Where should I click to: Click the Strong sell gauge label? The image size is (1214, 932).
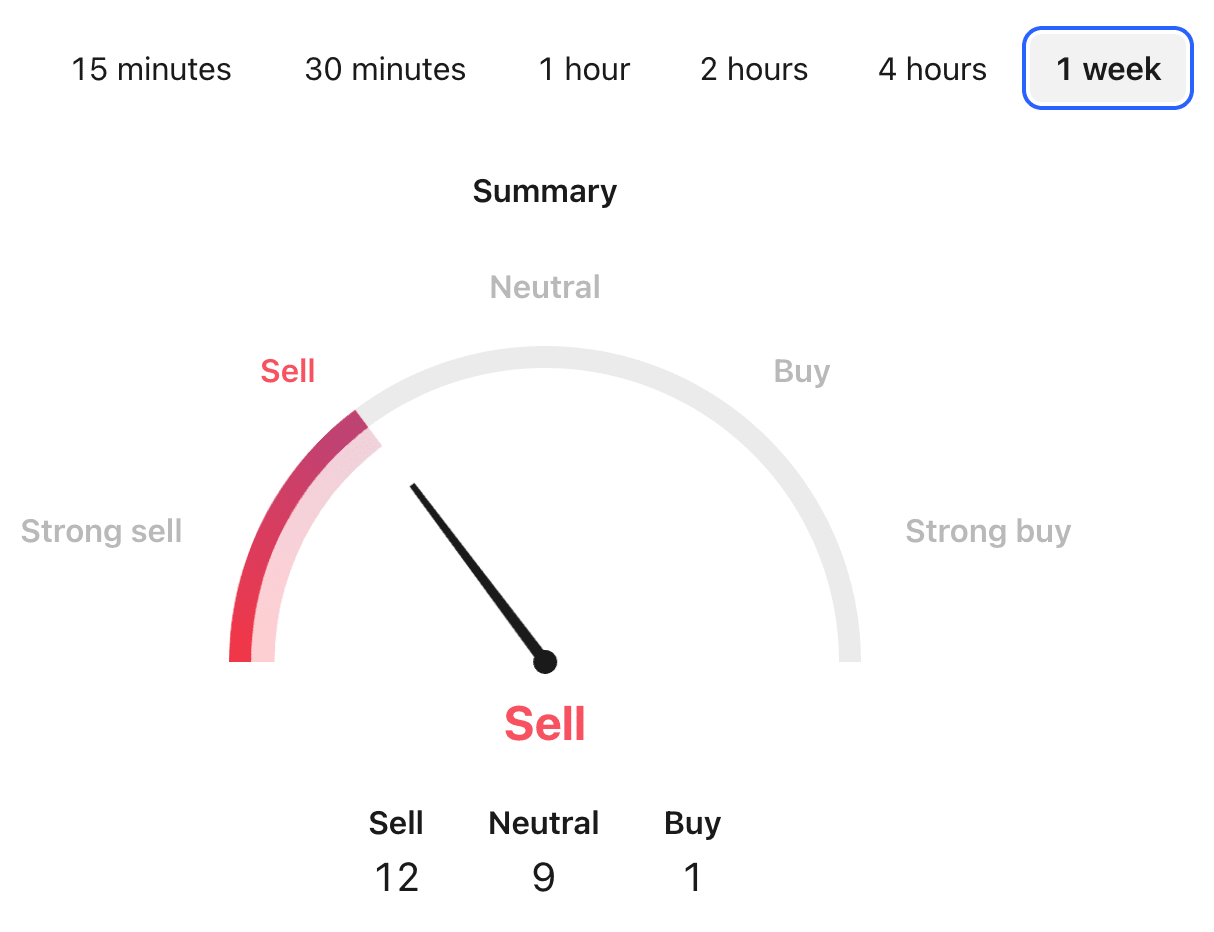point(101,531)
